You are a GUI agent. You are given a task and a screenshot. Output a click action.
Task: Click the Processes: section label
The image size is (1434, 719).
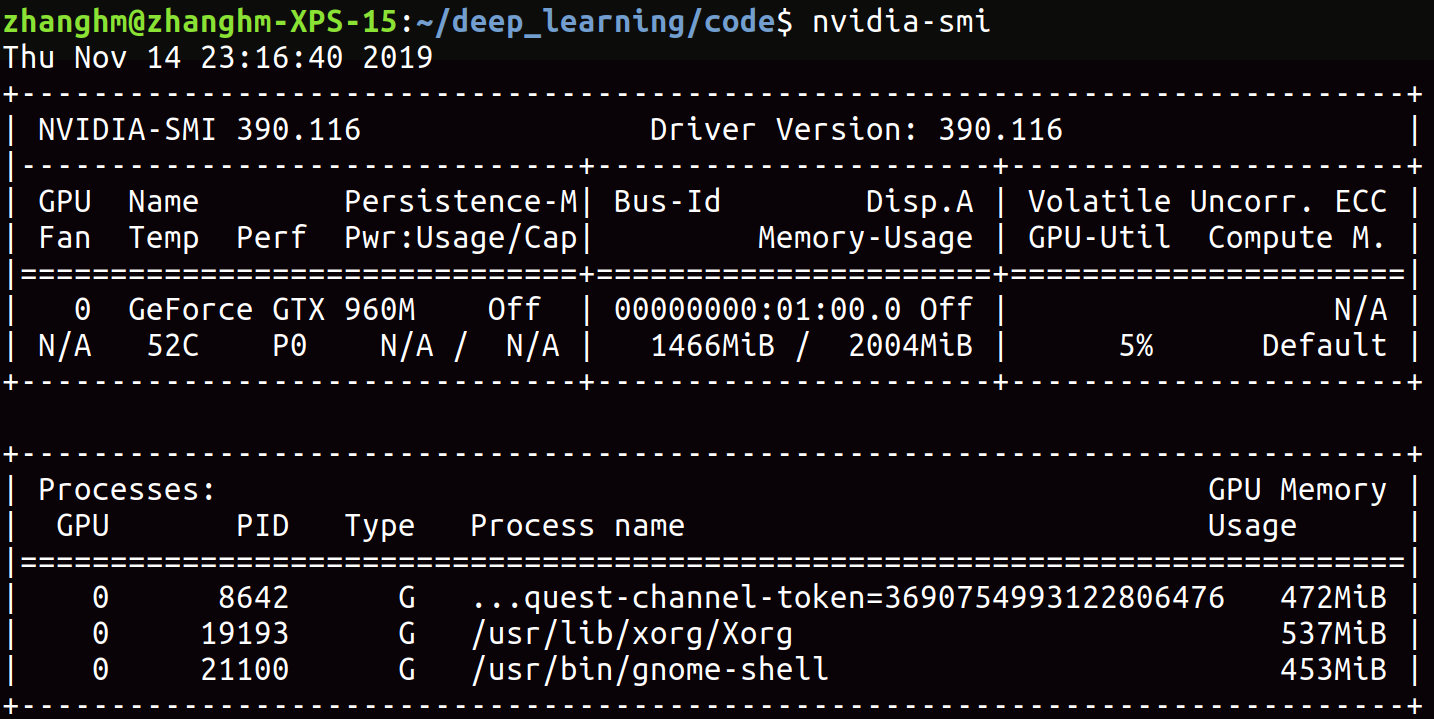pos(127,490)
